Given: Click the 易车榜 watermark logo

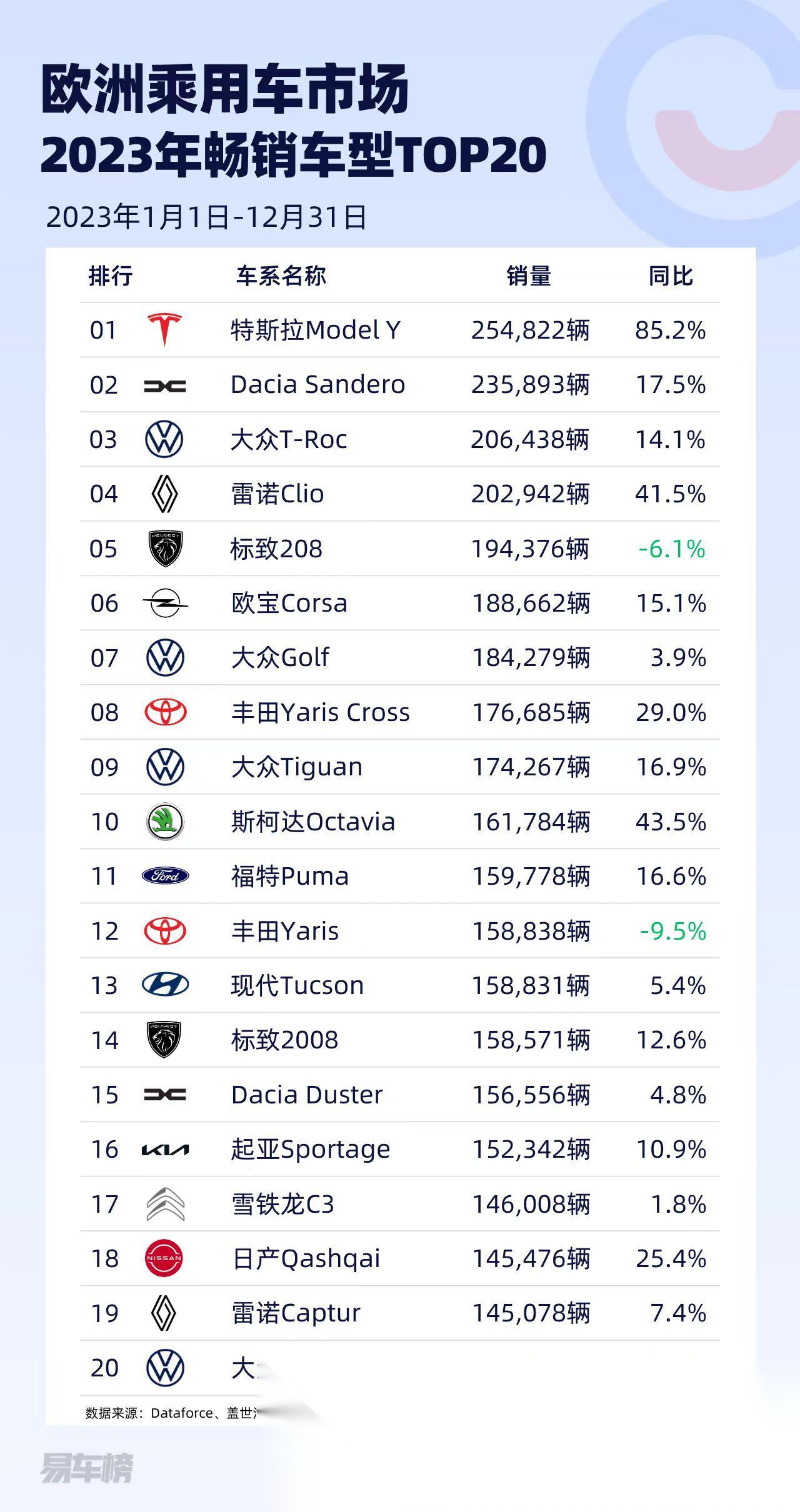Looking at the screenshot, I should 87,1468.
